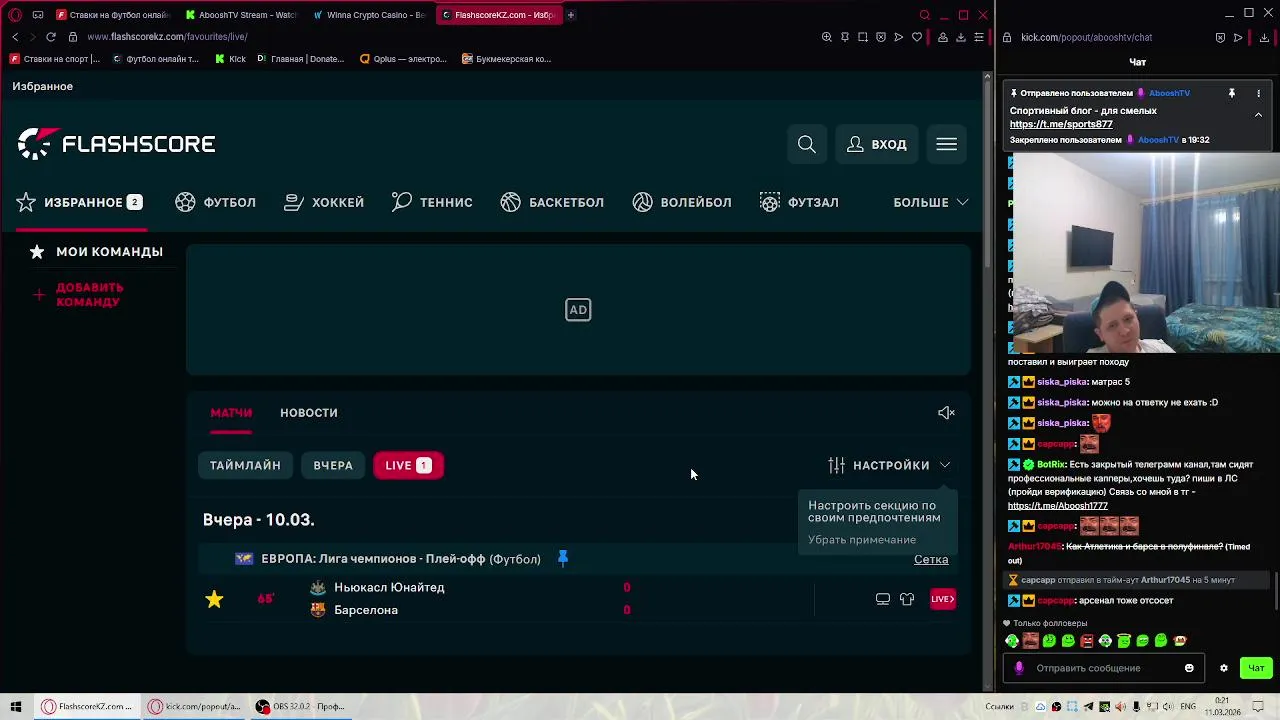This screenshot has height=720, width=1280.
Task: Collapse the pinned chat message
Action: click(1259, 115)
